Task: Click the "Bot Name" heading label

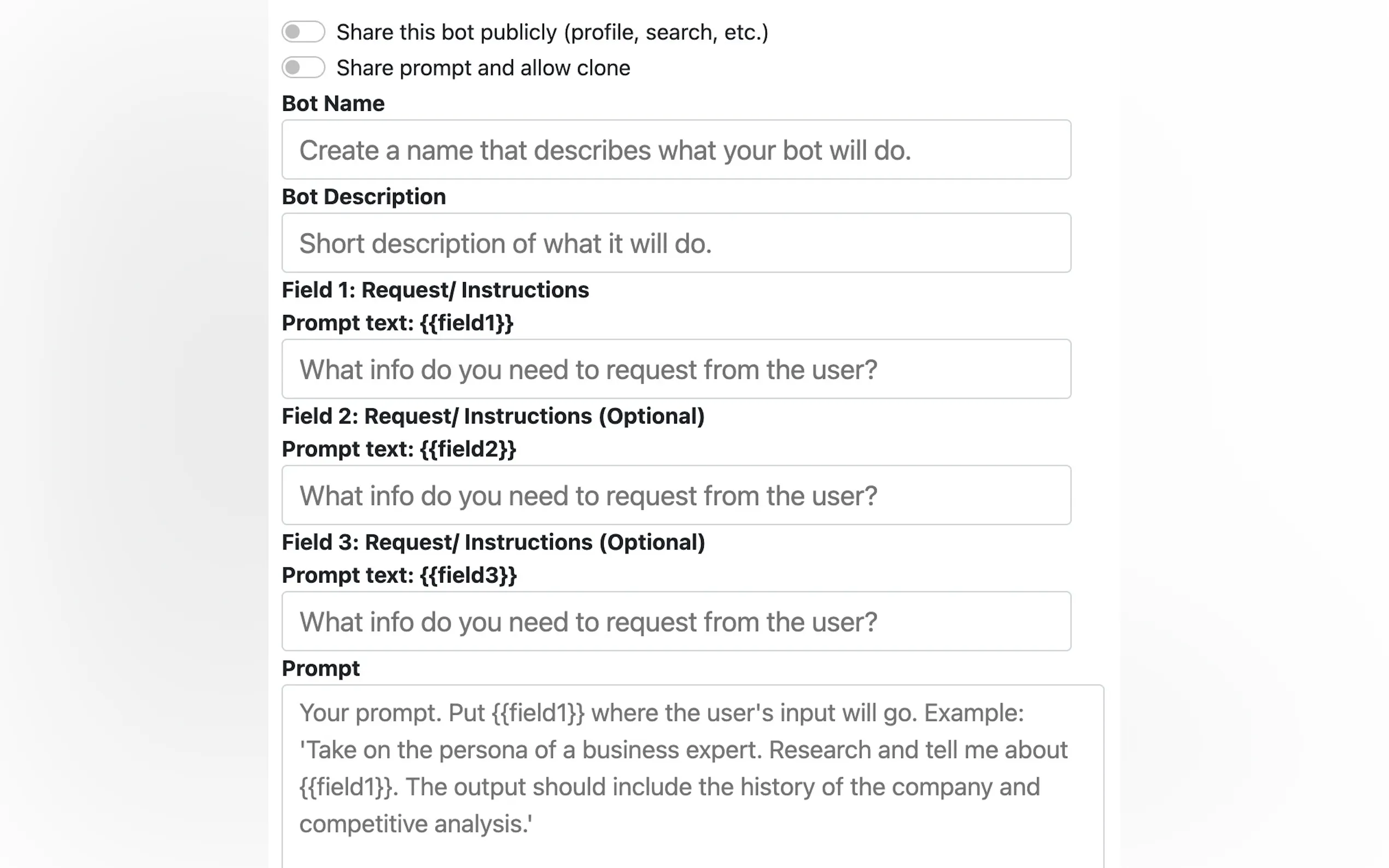Action: point(333,104)
